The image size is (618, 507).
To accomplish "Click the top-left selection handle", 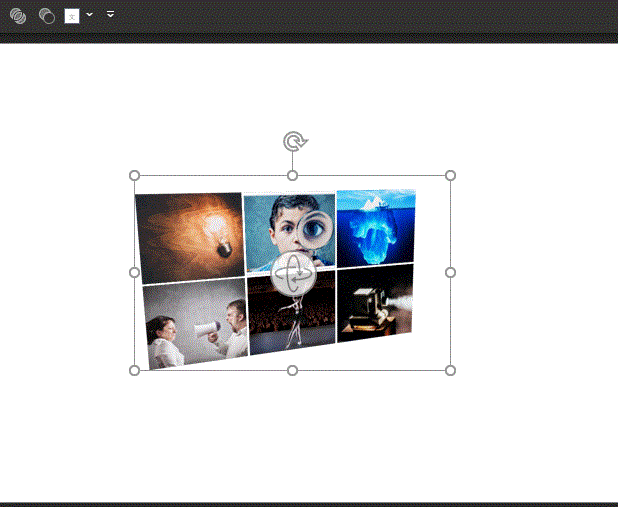I will point(134,175).
